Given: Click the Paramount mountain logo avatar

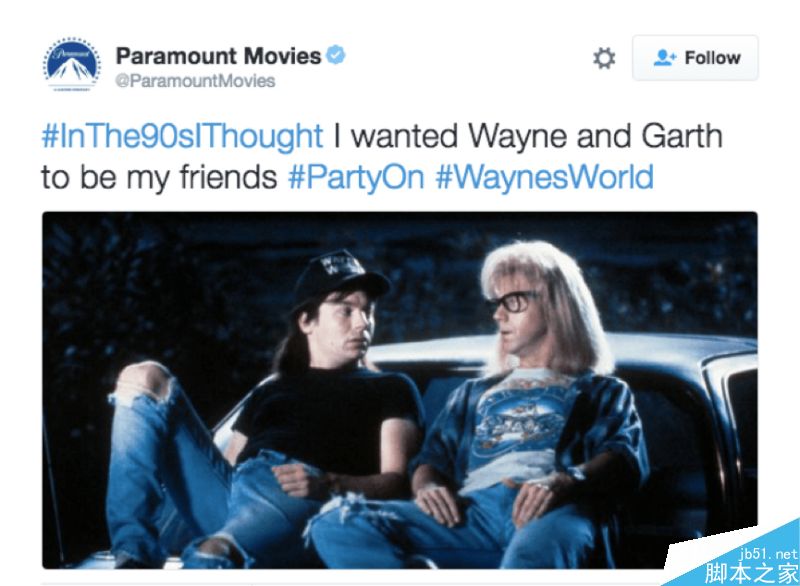Looking at the screenshot, I should [71, 64].
